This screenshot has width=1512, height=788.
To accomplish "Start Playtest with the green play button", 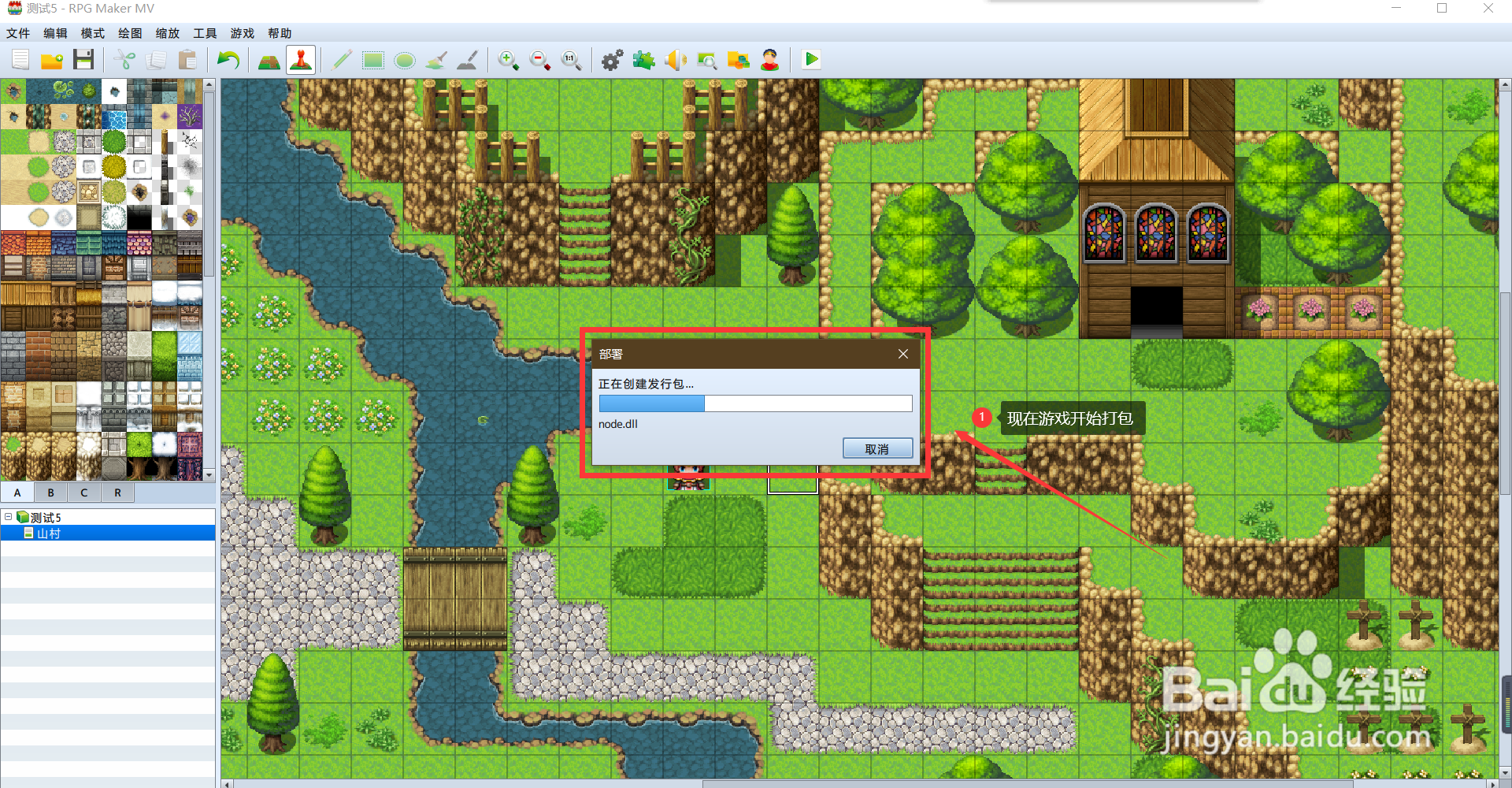I will click(811, 60).
